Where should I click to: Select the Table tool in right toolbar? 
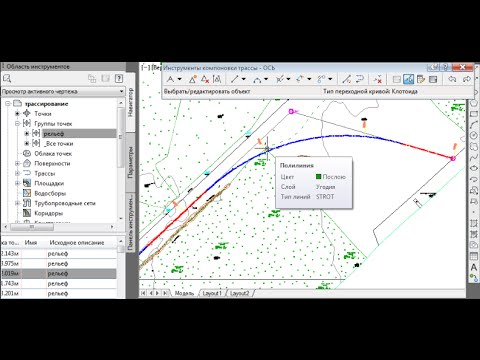[474, 256]
